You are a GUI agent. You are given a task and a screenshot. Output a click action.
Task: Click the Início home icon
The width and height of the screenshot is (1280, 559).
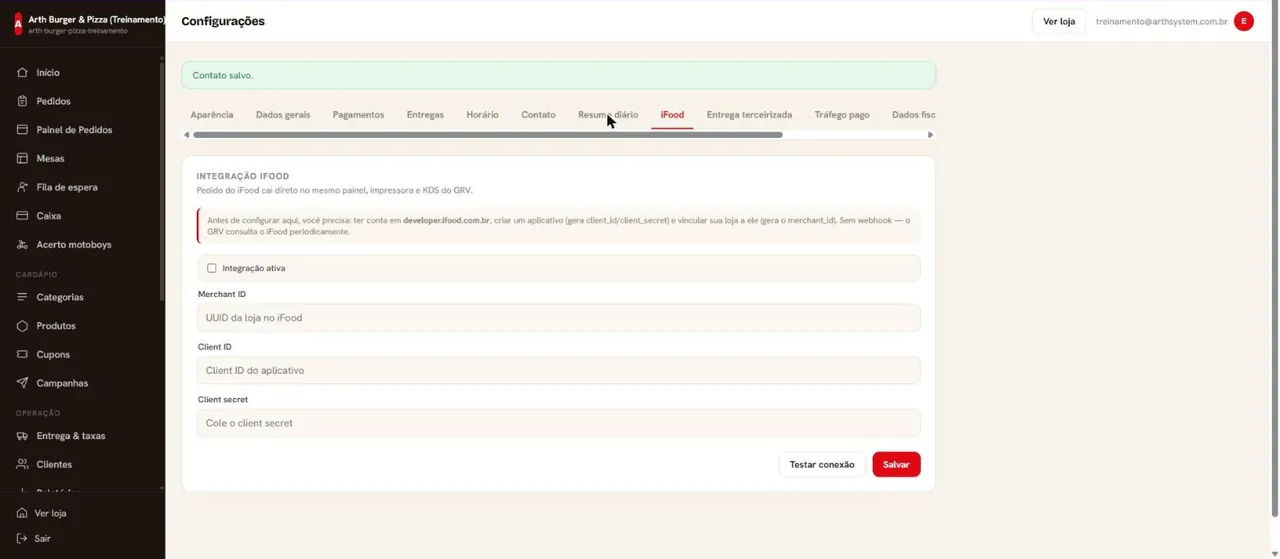point(22,73)
